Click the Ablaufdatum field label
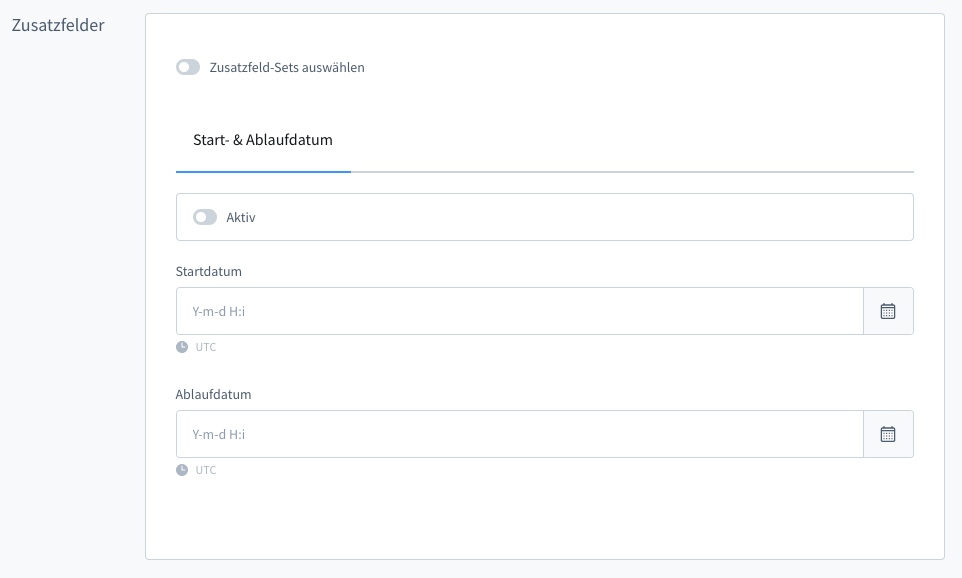962x578 pixels. tap(213, 394)
